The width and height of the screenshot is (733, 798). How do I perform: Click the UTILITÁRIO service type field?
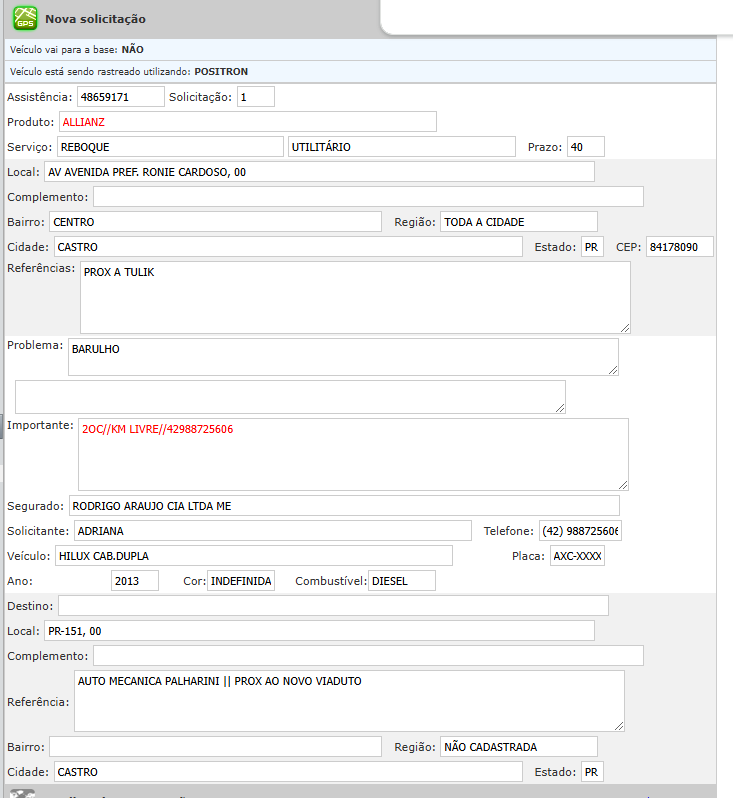click(x=401, y=147)
